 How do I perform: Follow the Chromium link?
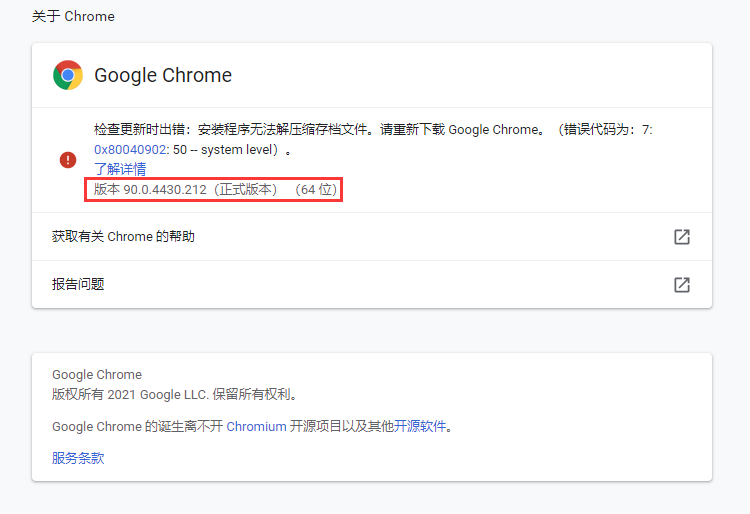pos(256,426)
